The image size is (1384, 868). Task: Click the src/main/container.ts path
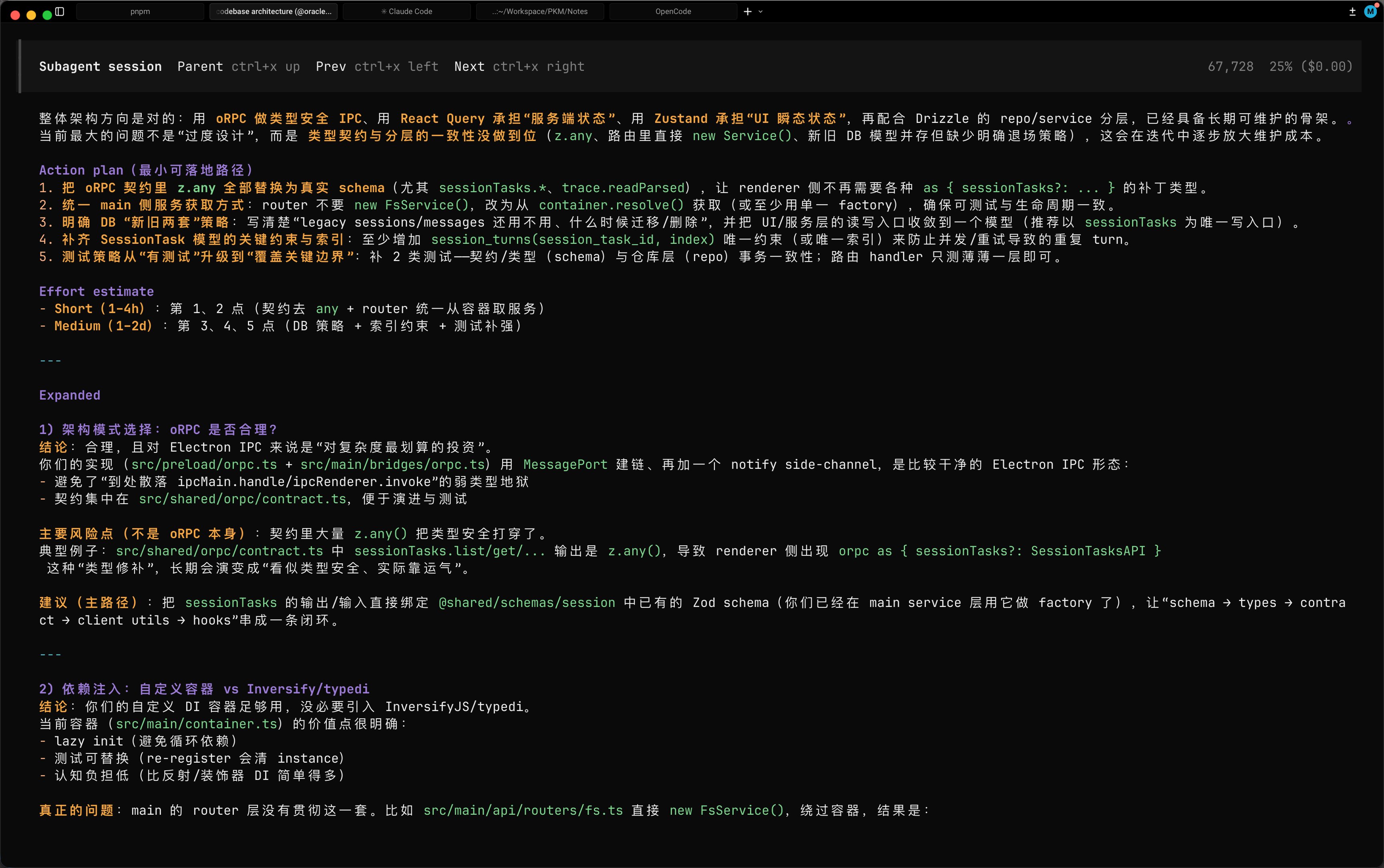click(x=196, y=724)
